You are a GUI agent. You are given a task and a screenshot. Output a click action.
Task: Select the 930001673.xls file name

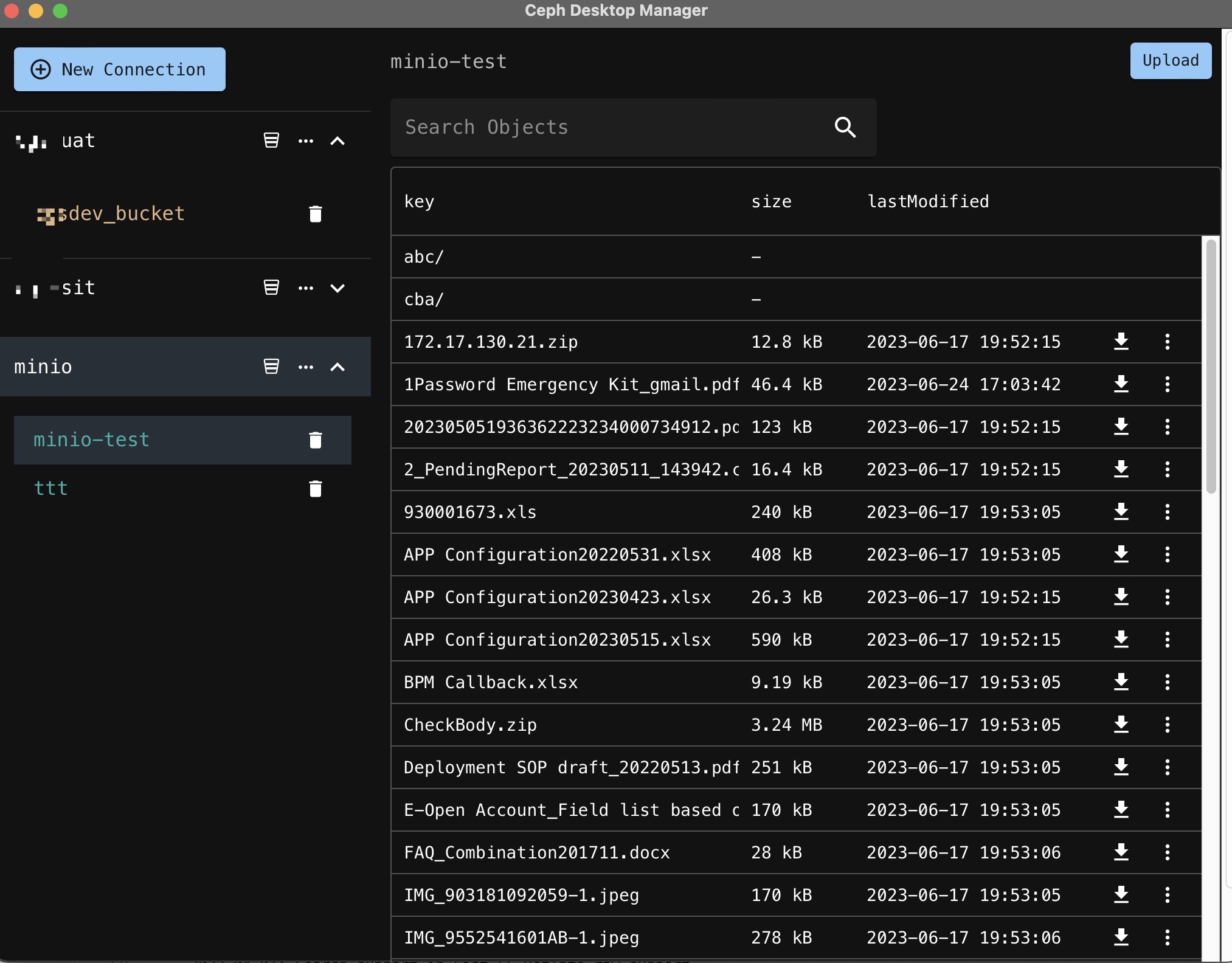pos(470,512)
